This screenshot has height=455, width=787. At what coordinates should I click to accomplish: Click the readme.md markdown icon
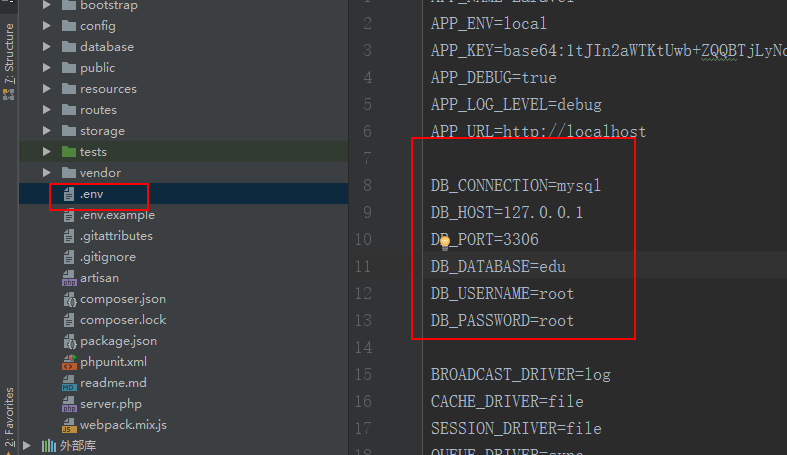tap(69, 383)
